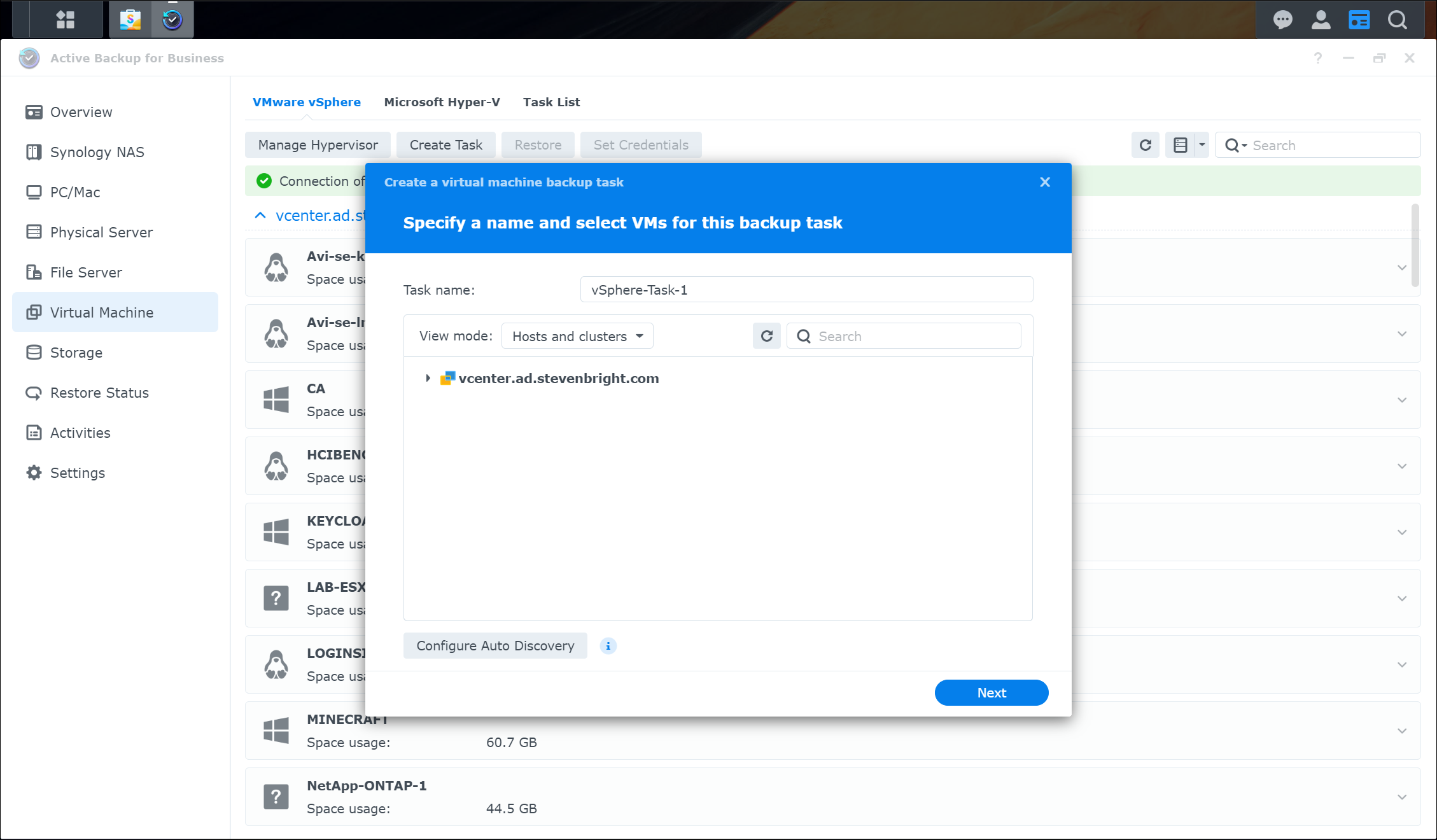Click the refresh icon in the dialog
The height and width of the screenshot is (840, 1437).
click(766, 336)
